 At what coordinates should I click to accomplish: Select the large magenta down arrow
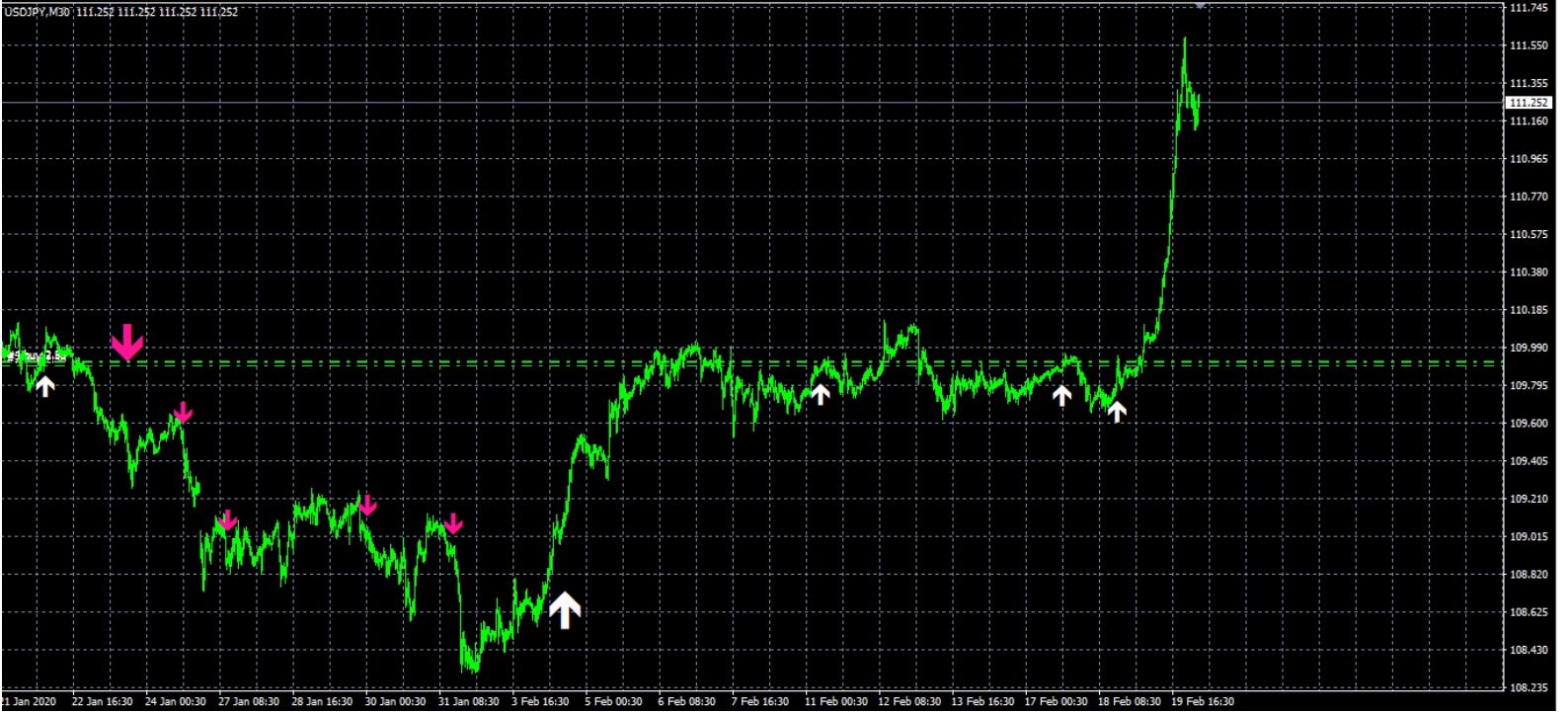pyautogui.click(x=127, y=342)
